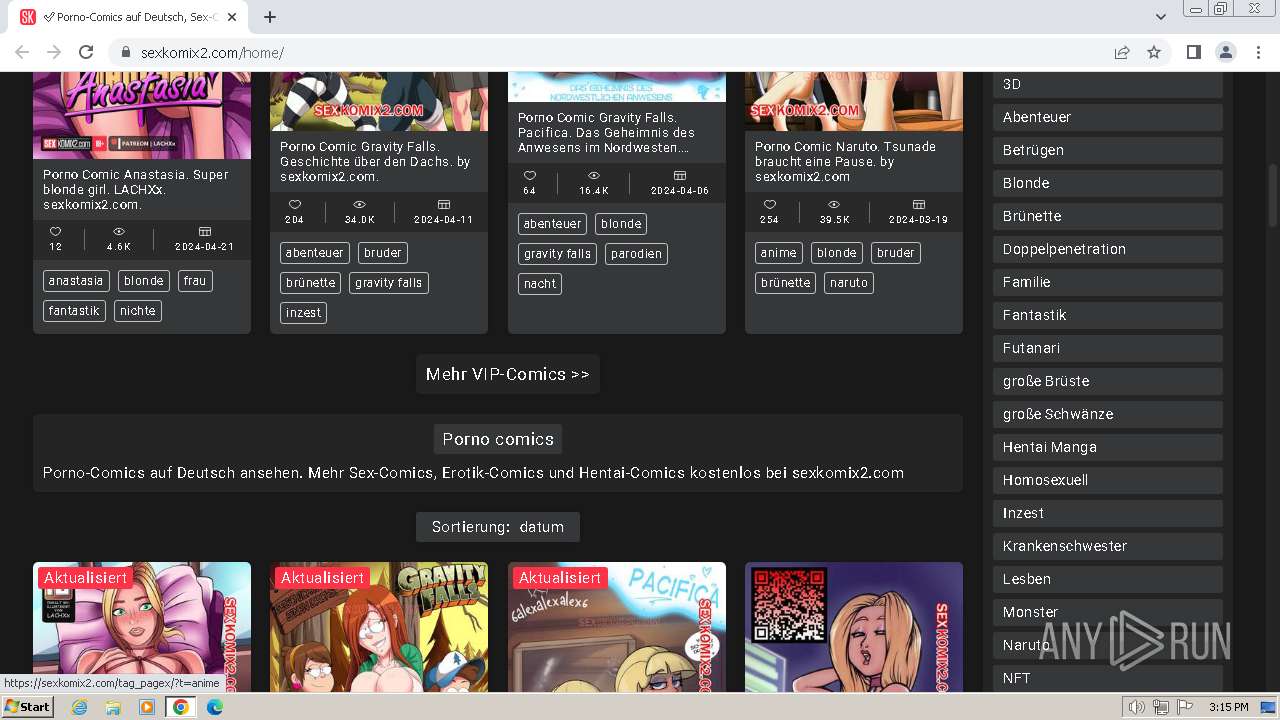1280x720 pixels.
Task: Open the Hentai Manga sidebar category
Action: tap(1108, 447)
